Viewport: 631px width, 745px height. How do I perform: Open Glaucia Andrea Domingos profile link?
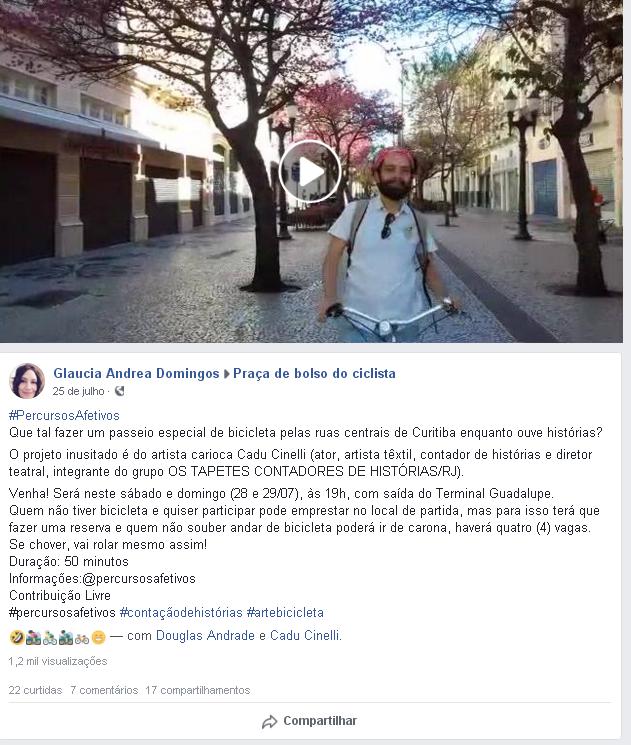pyautogui.click(x=136, y=373)
